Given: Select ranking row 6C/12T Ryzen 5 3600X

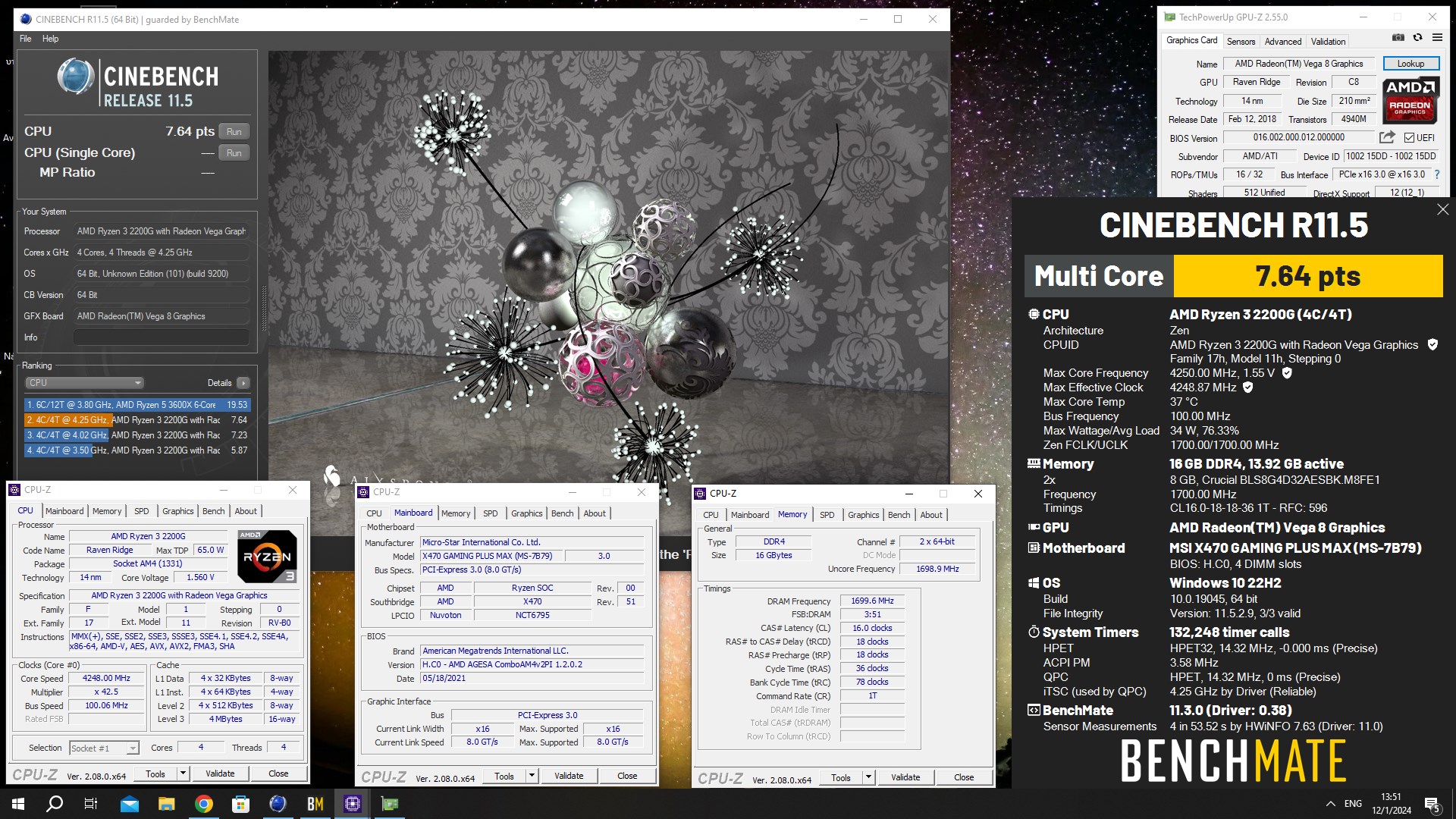Looking at the screenshot, I should pos(137,405).
